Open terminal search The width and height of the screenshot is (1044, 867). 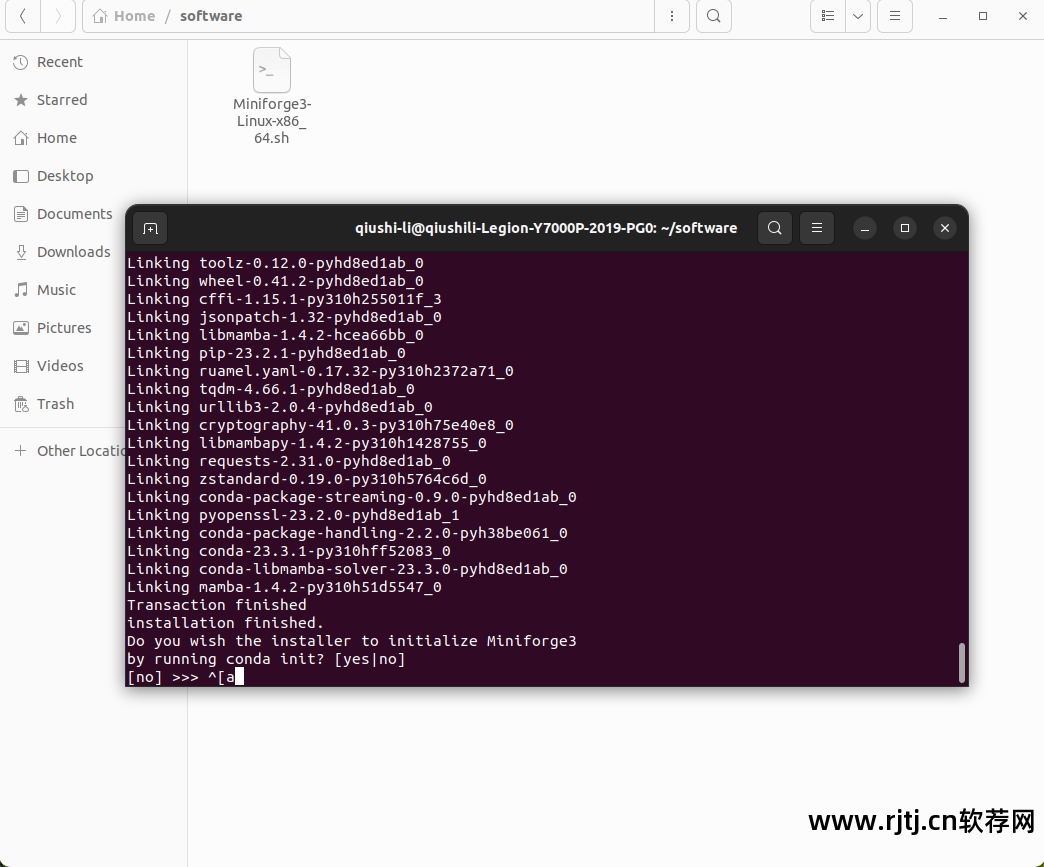click(x=774, y=228)
